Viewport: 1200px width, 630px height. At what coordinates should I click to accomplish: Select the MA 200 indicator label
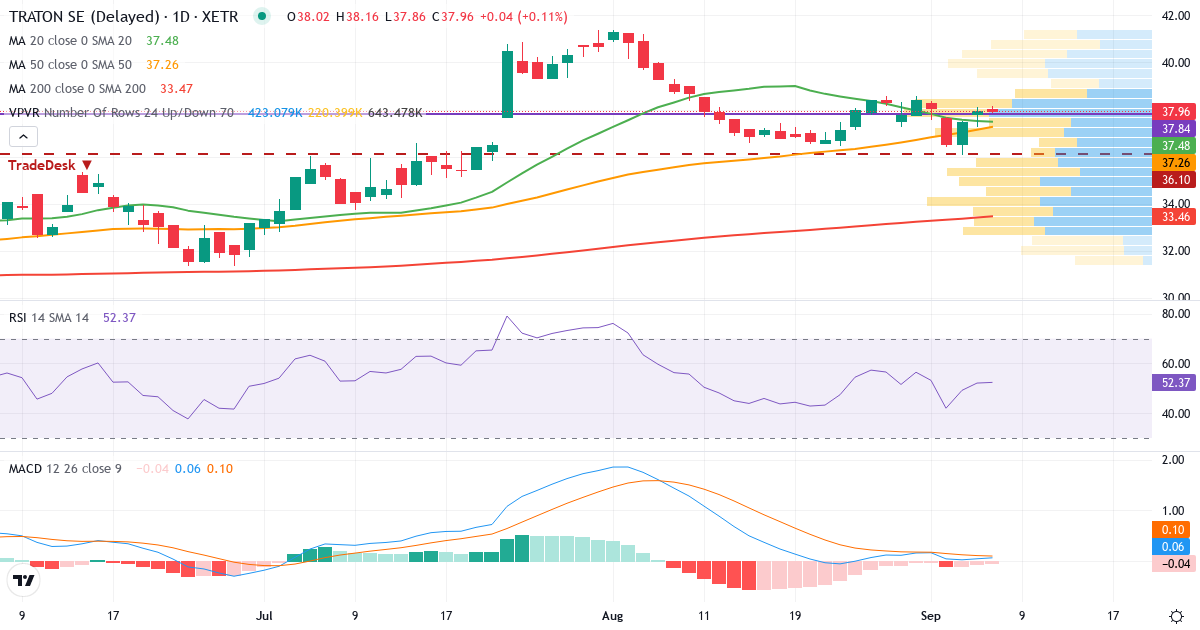(77, 89)
